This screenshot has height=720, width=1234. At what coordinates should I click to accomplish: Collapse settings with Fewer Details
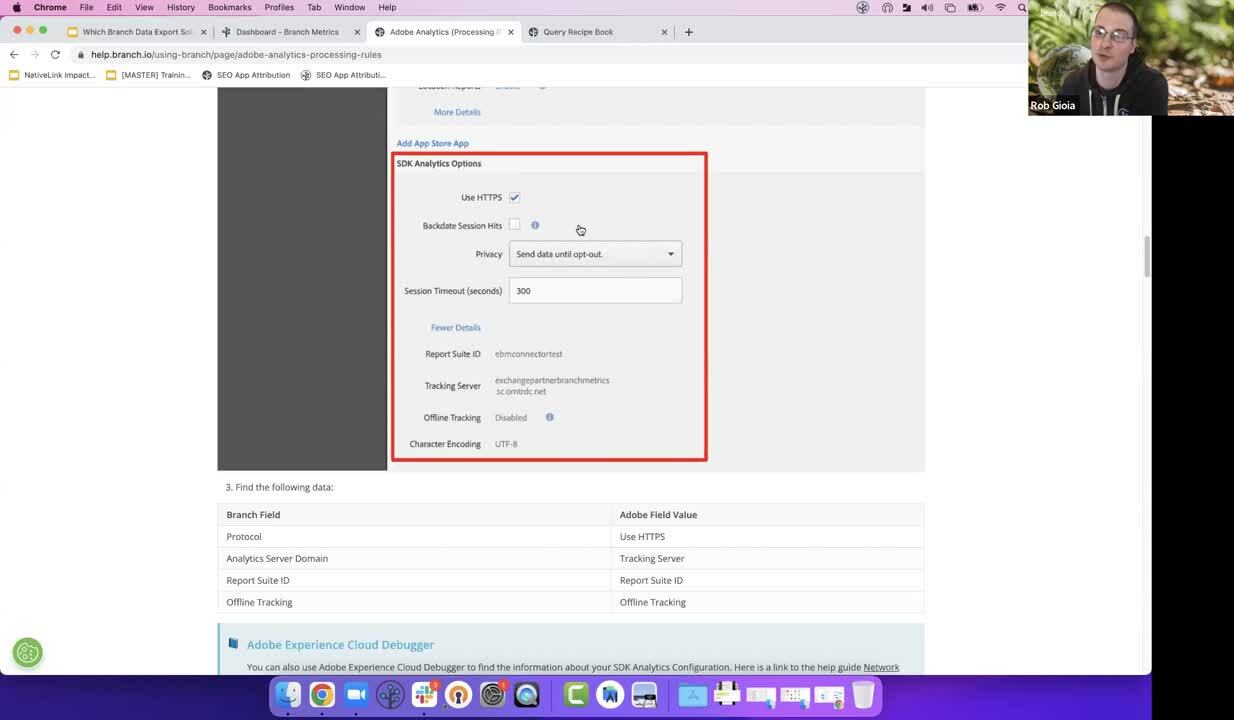[x=455, y=327]
